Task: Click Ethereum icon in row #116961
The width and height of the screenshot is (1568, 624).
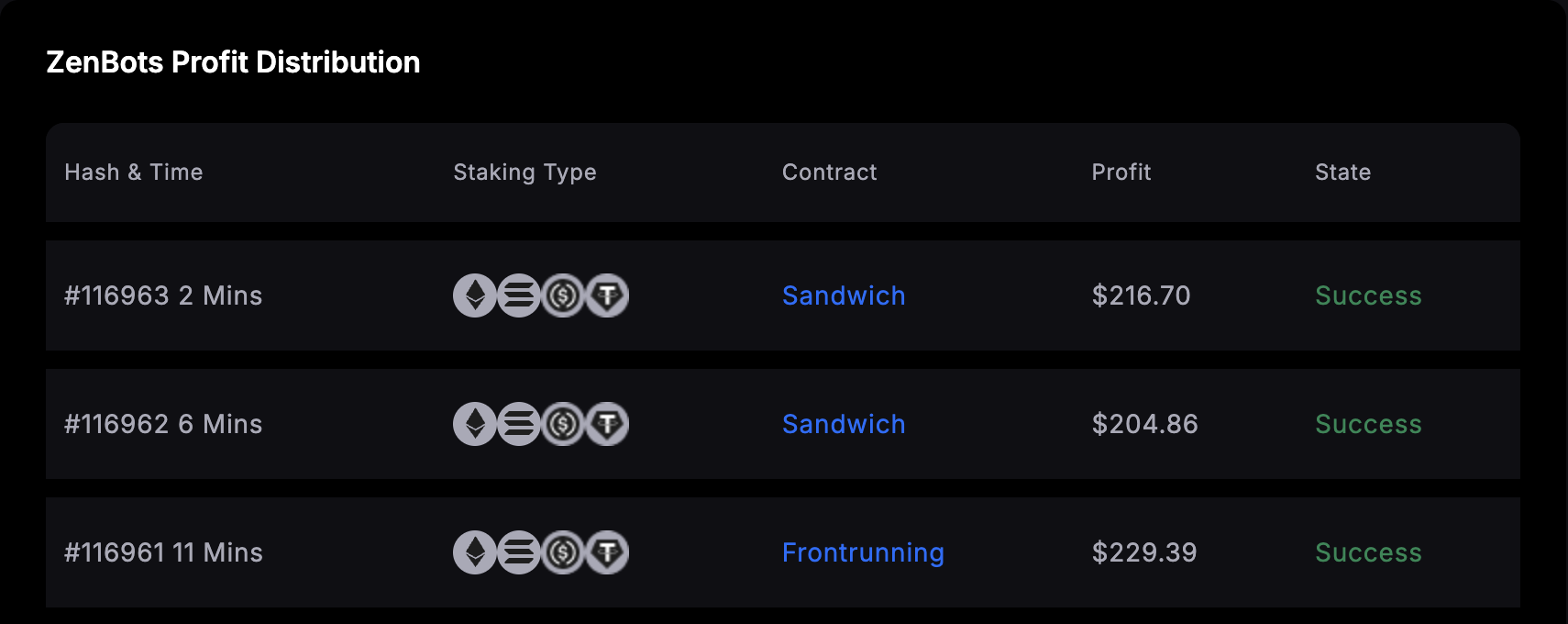Action: (x=475, y=552)
